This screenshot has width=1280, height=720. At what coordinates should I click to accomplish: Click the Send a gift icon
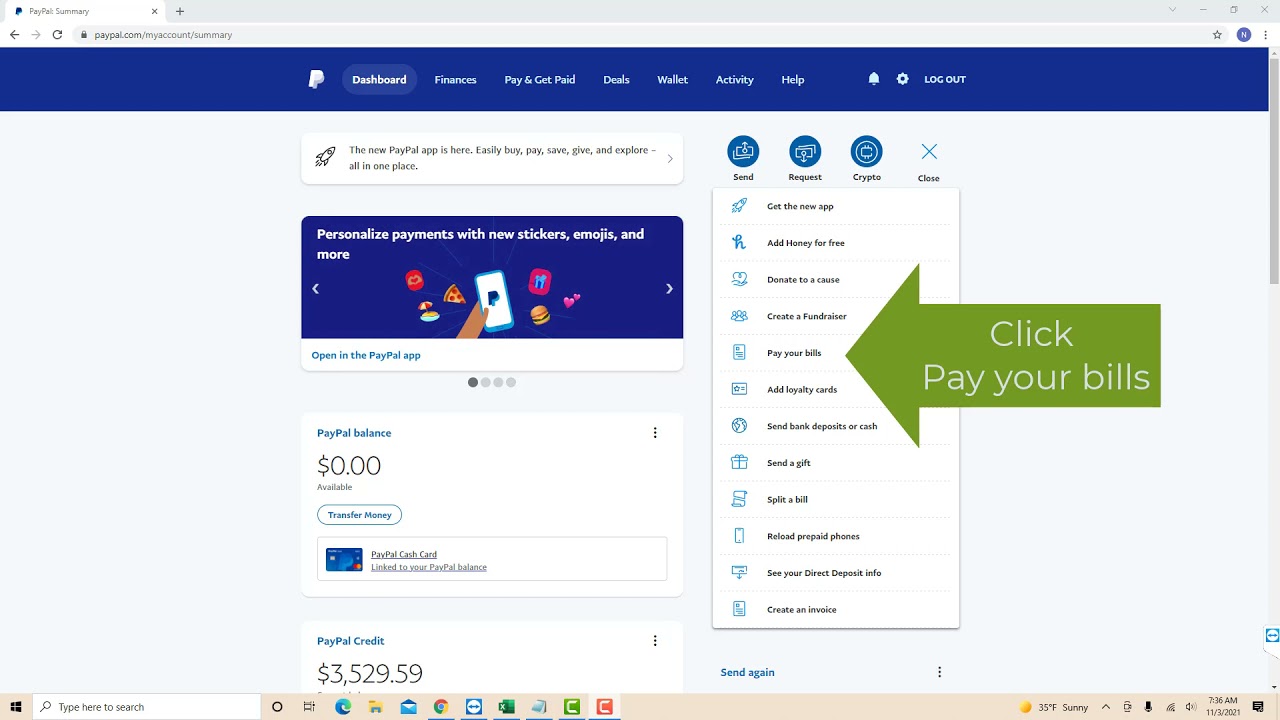[x=739, y=462]
